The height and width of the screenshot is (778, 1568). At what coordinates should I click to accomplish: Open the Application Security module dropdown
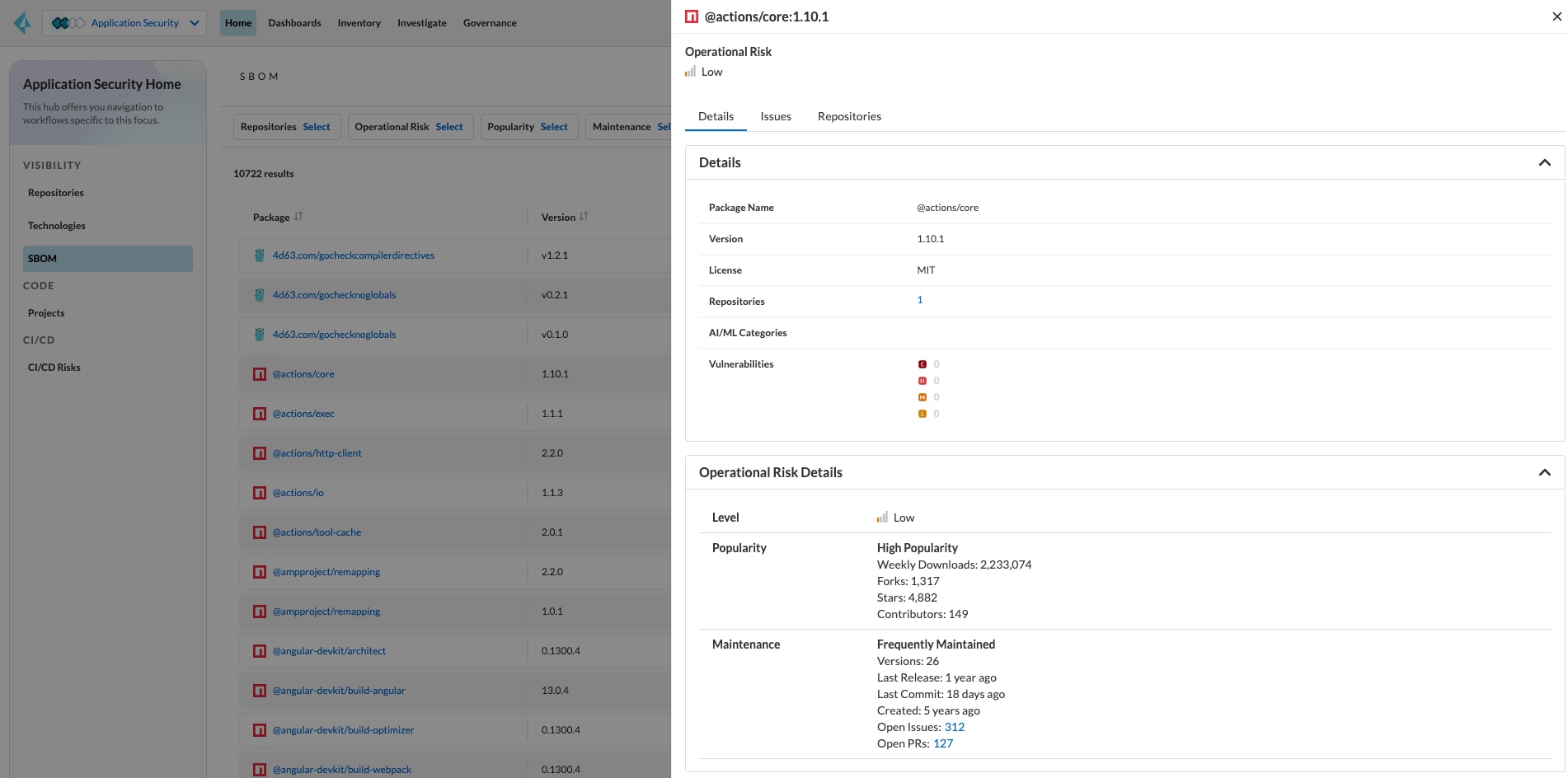125,23
